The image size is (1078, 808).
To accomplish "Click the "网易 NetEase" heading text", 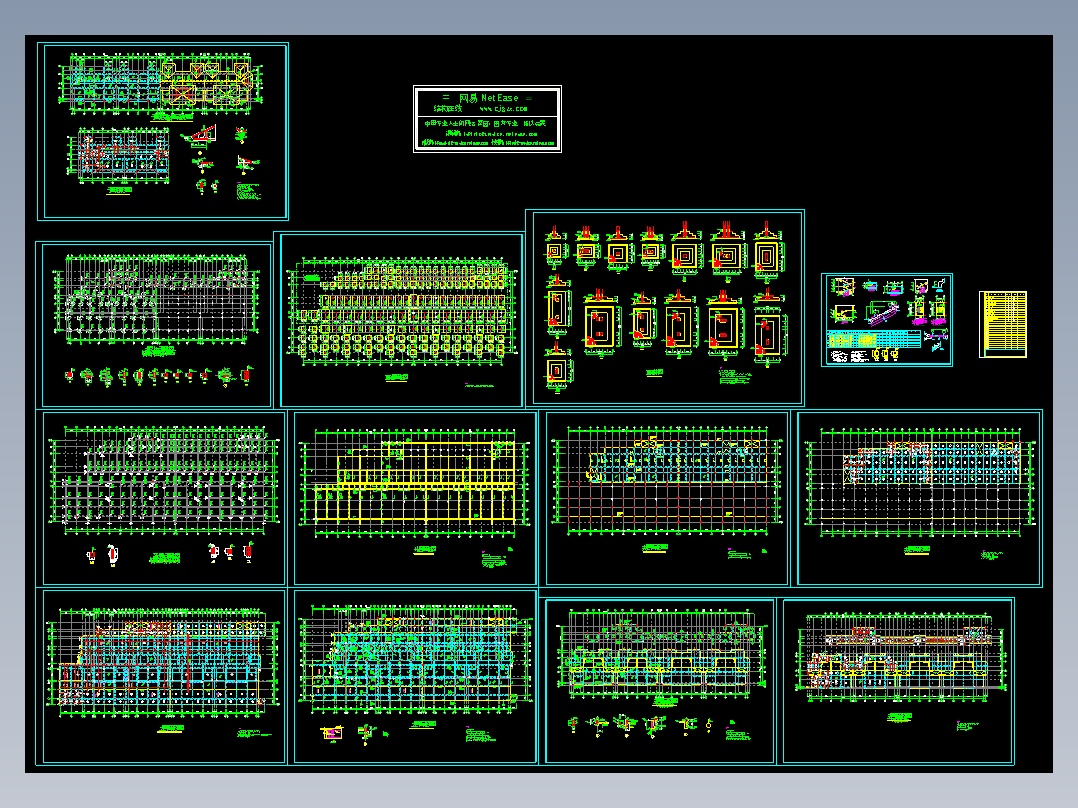I will click(x=488, y=98).
